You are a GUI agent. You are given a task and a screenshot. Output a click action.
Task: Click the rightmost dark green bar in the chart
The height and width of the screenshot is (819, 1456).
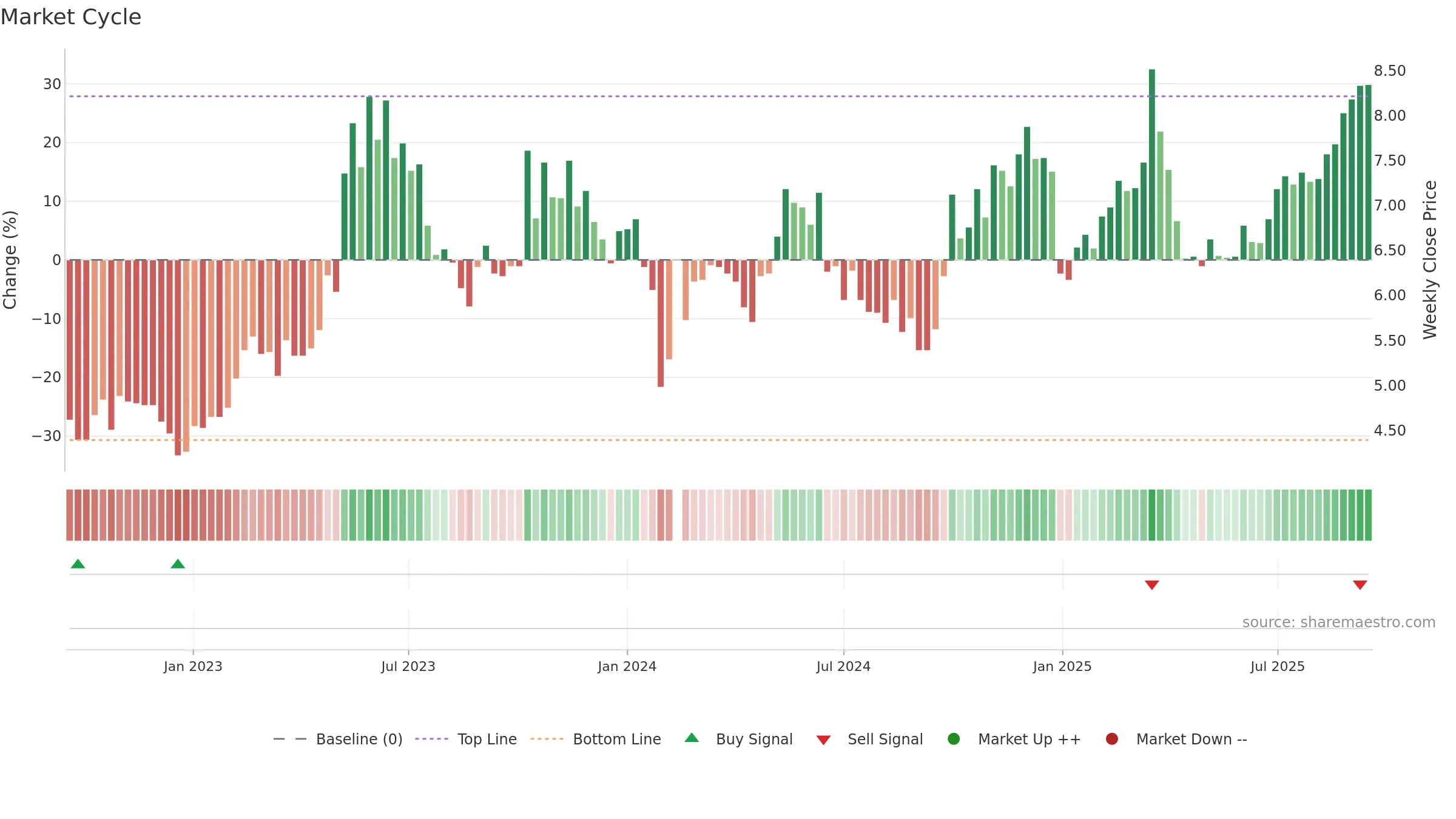[1368, 172]
